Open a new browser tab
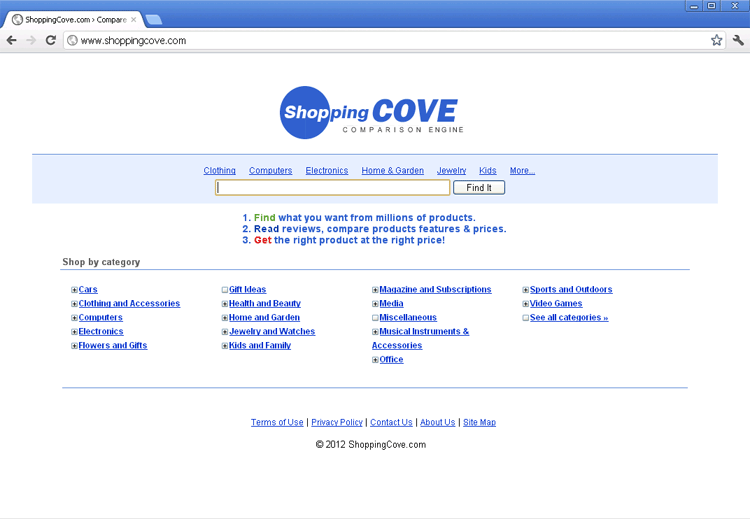Screen dimensions: 750x519 tap(153, 20)
